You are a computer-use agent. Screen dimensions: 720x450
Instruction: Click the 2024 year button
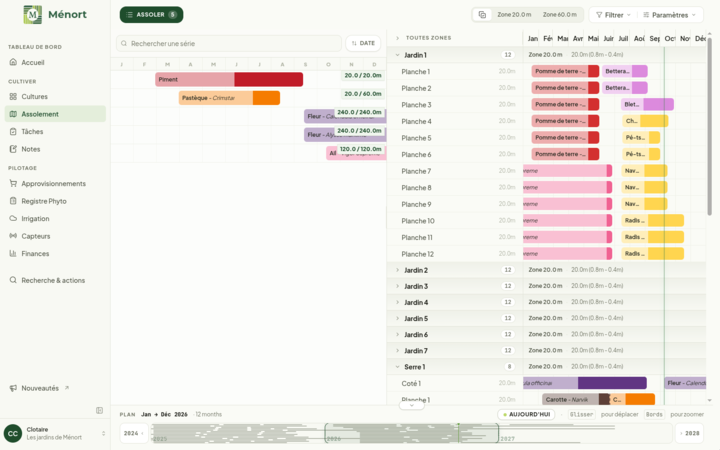[134, 433]
